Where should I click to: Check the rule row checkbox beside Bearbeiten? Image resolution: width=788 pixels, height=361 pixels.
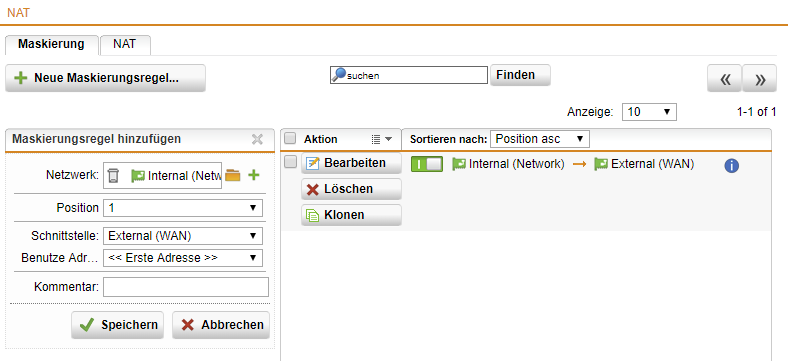pyautogui.click(x=289, y=162)
